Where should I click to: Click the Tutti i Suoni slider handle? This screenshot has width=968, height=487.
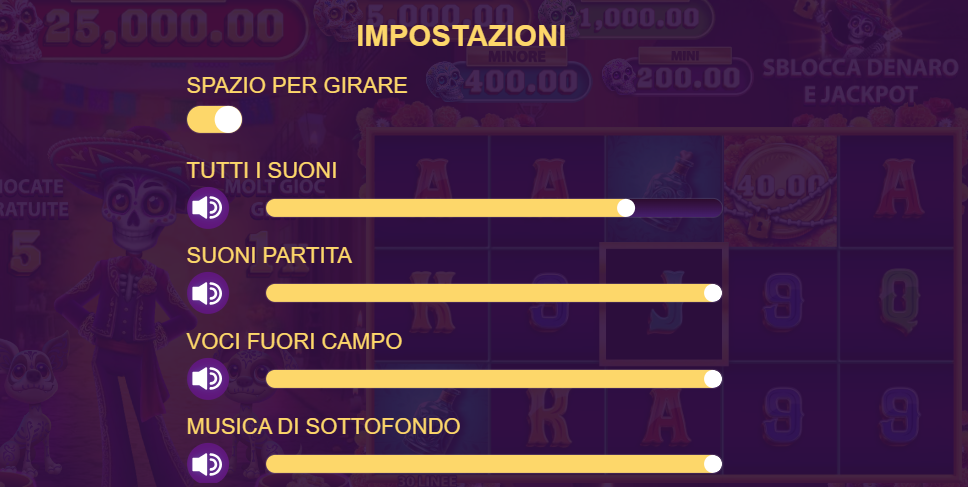tap(626, 208)
